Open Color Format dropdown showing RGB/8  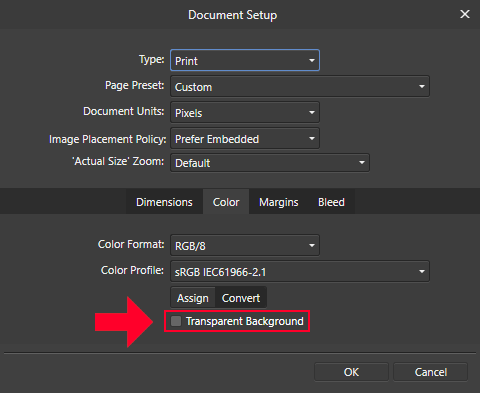click(245, 245)
